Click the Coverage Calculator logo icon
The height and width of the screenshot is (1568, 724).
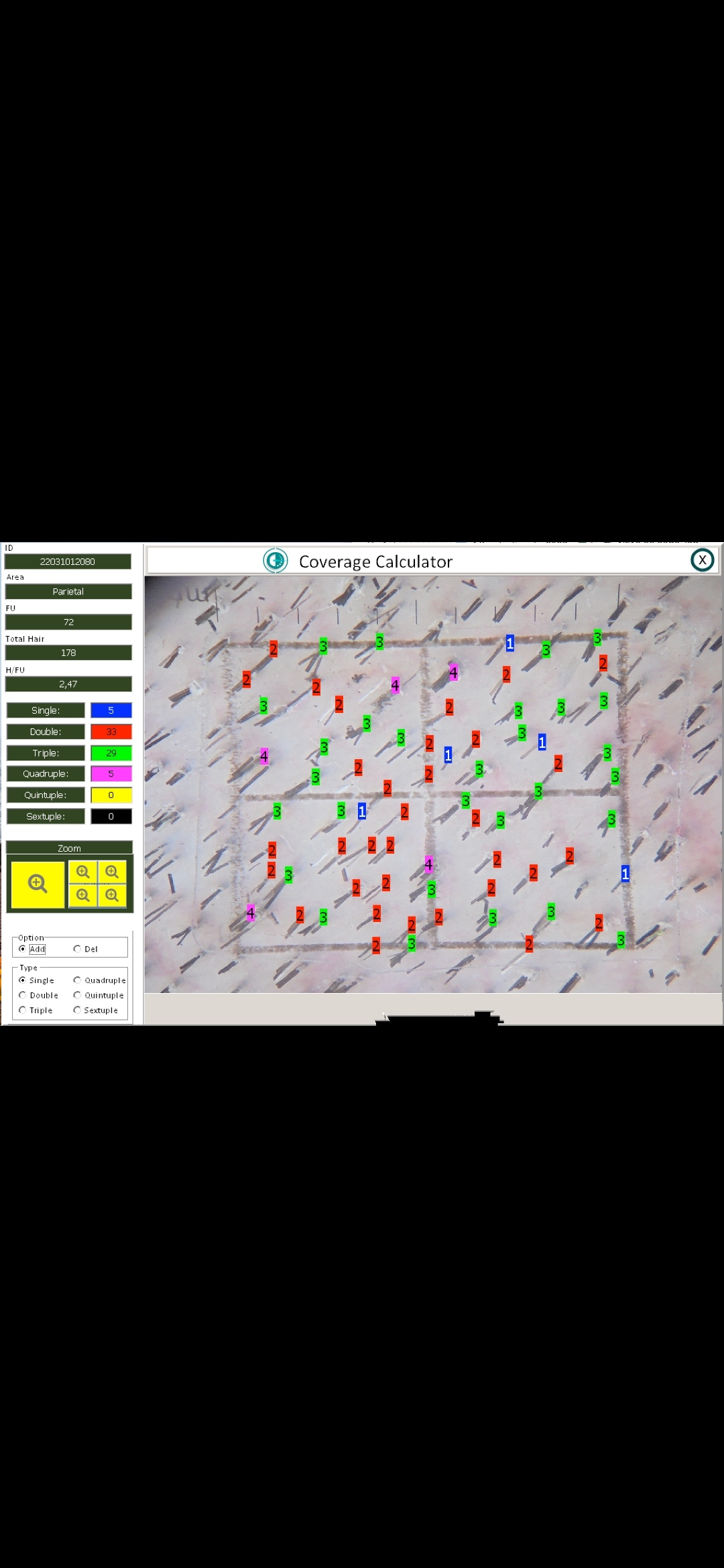[x=276, y=560]
